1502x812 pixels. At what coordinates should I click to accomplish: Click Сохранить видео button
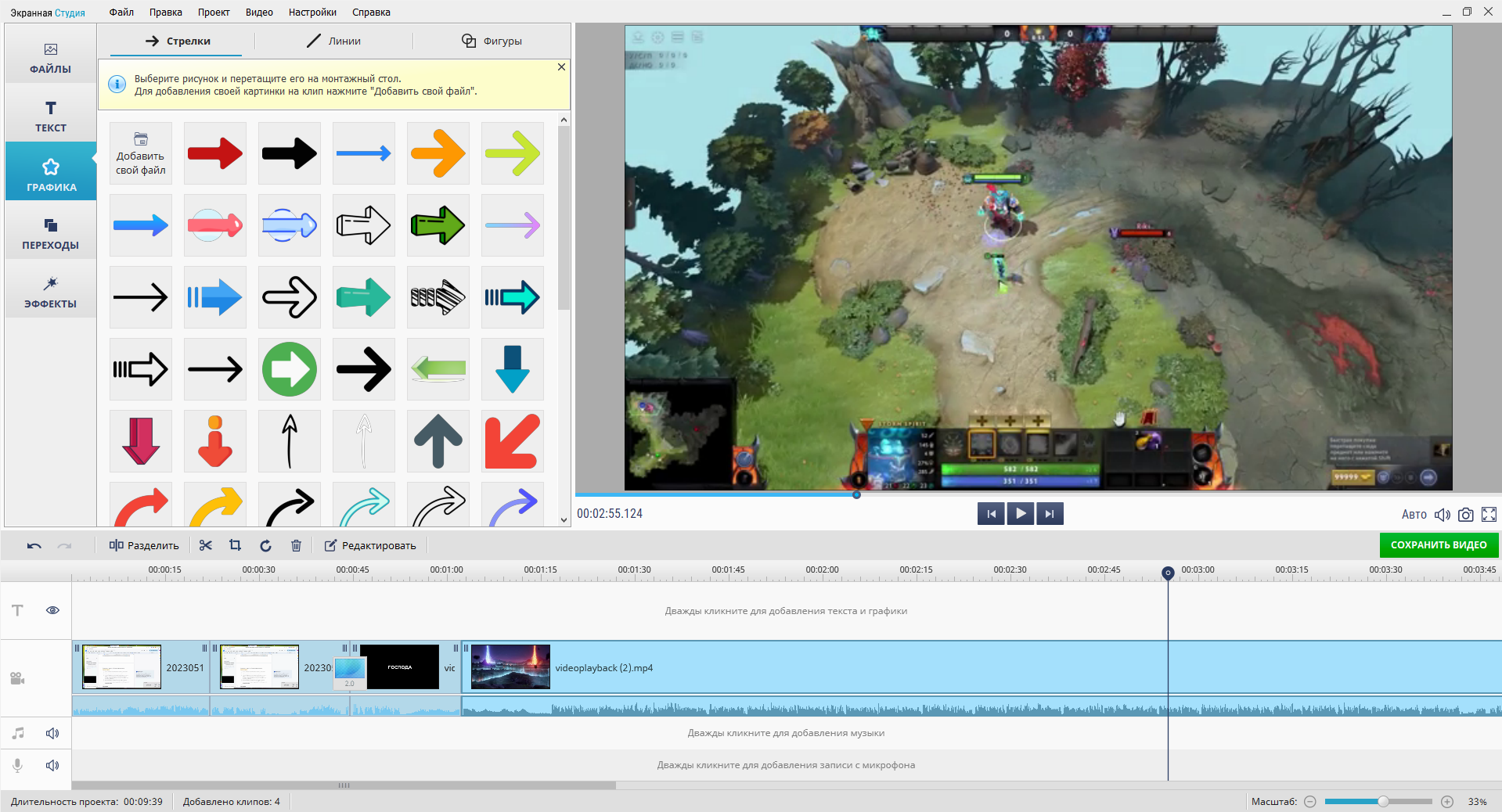point(1439,545)
